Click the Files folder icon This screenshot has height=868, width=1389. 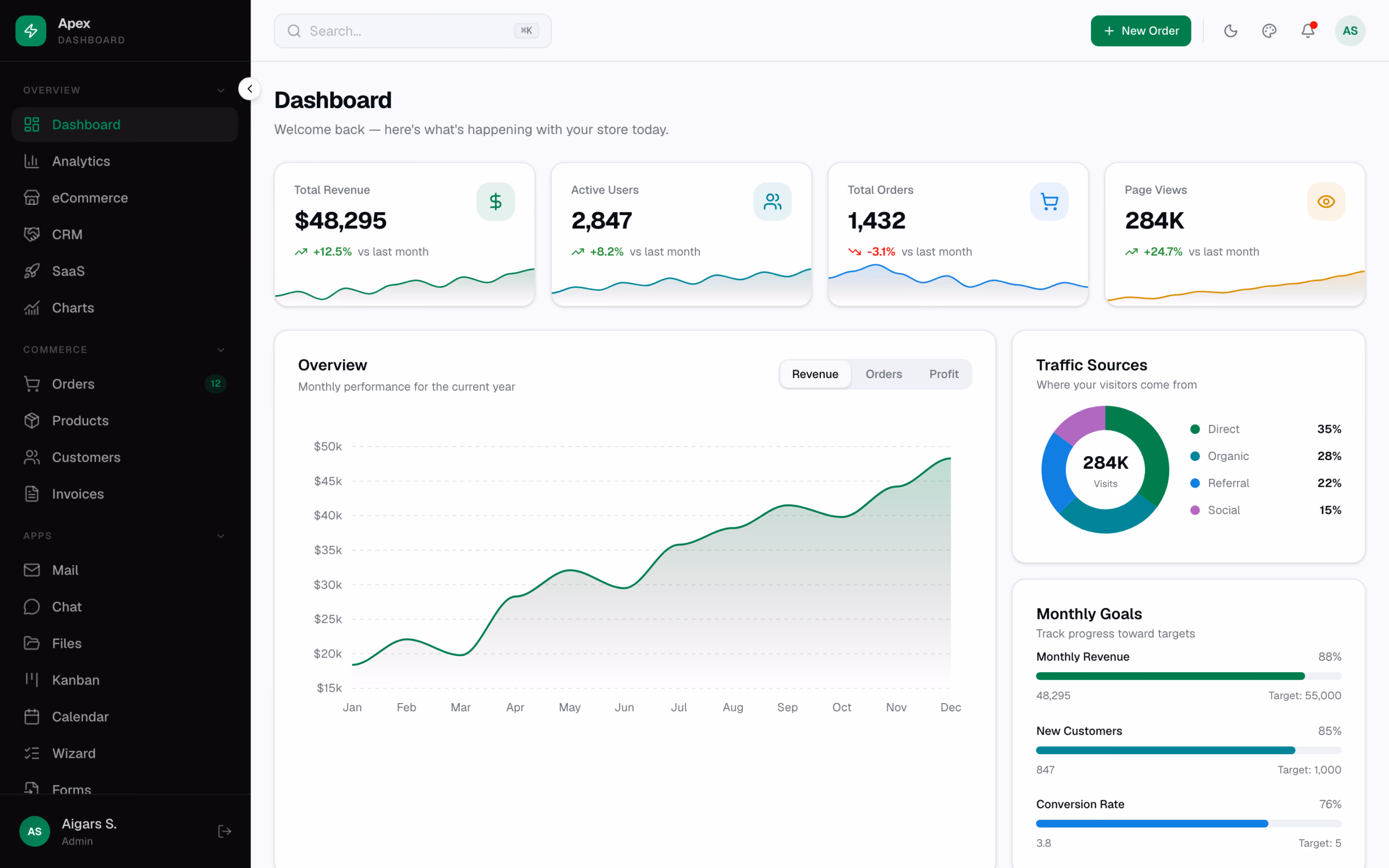31,643
